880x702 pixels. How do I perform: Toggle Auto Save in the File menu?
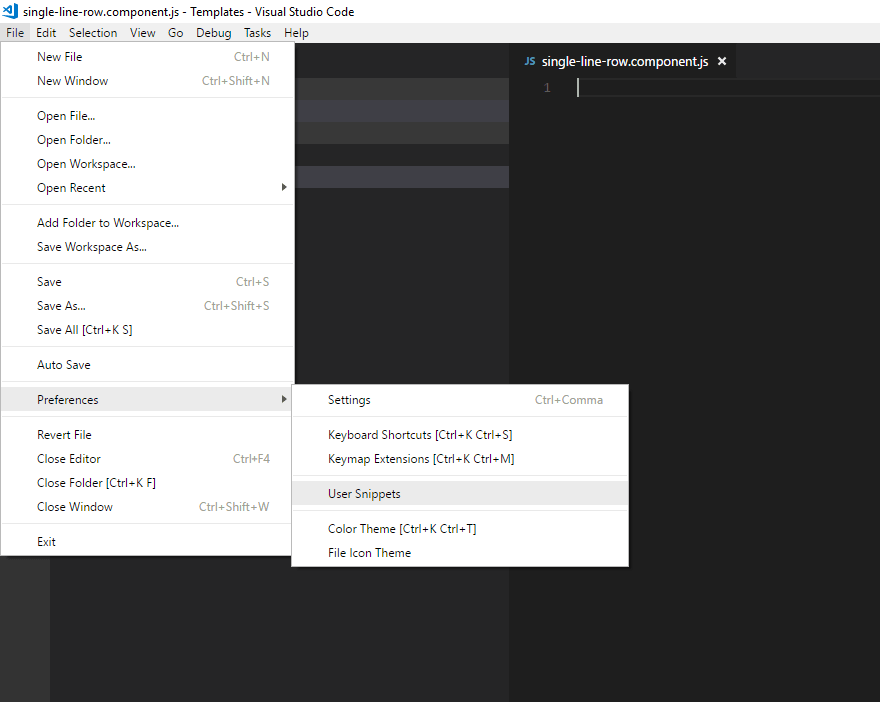tap(64, 365)
